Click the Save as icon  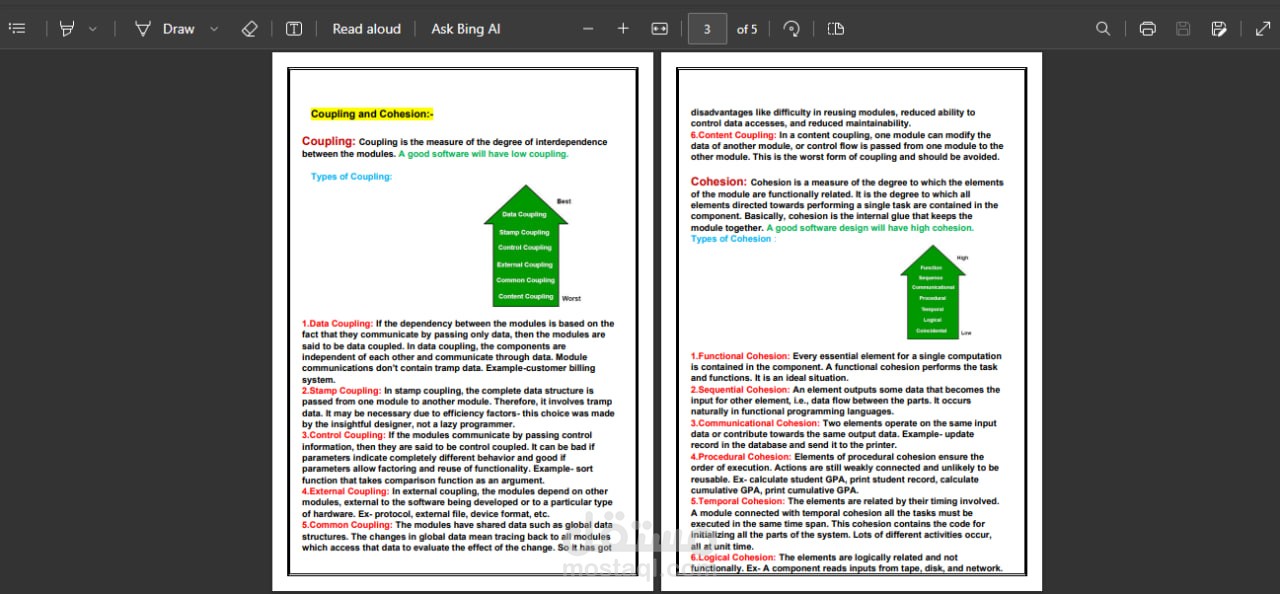[1219, 29]
